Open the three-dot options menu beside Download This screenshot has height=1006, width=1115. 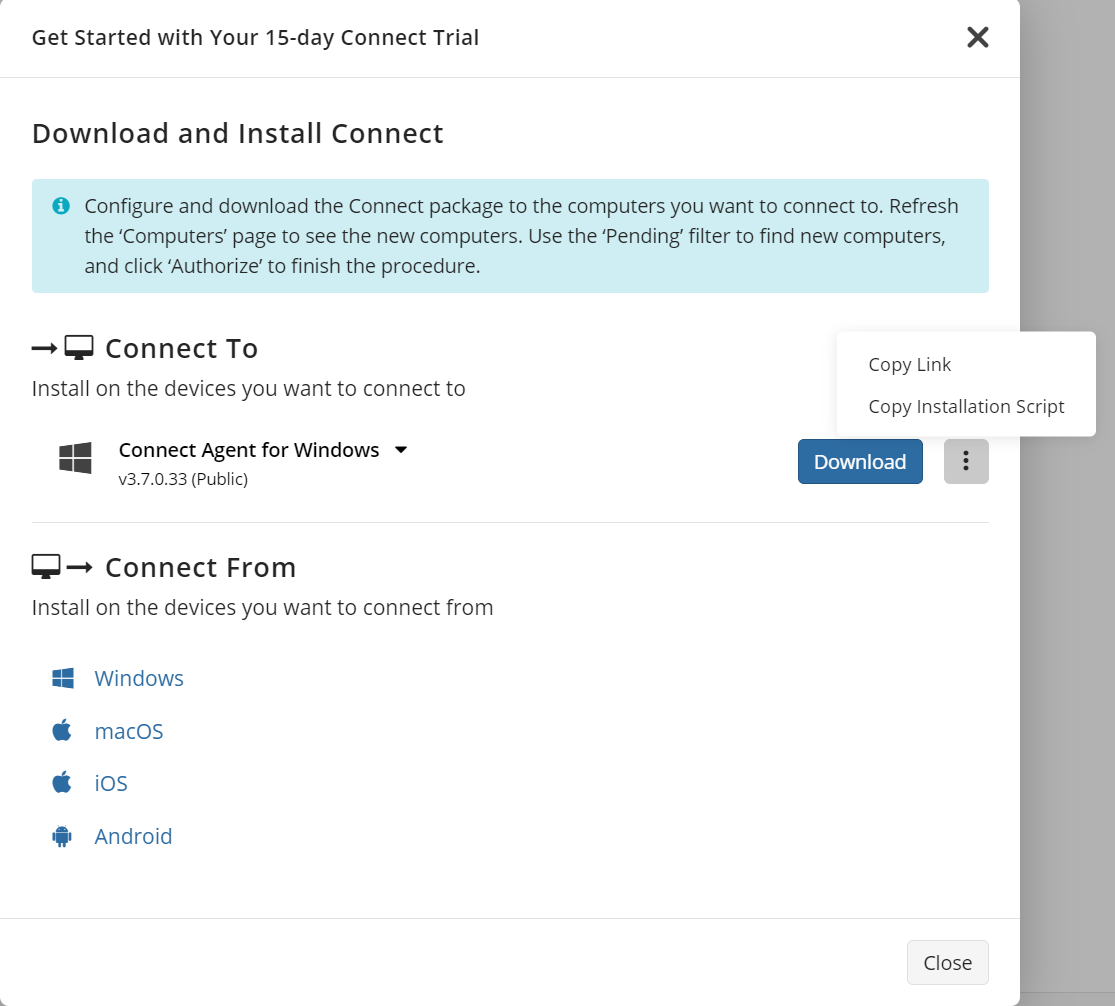(965, 461)
